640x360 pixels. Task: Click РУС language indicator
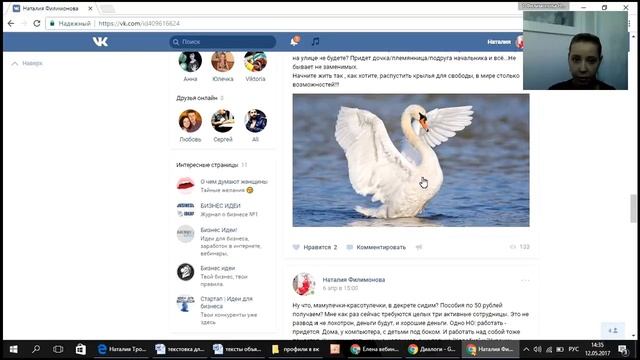[x=573, y=349]
